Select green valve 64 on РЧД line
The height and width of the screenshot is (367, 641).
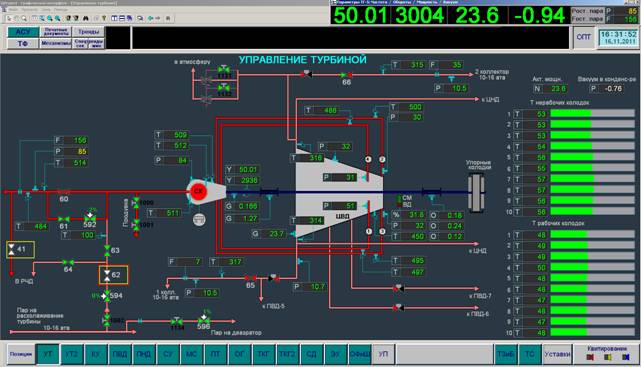68,262
